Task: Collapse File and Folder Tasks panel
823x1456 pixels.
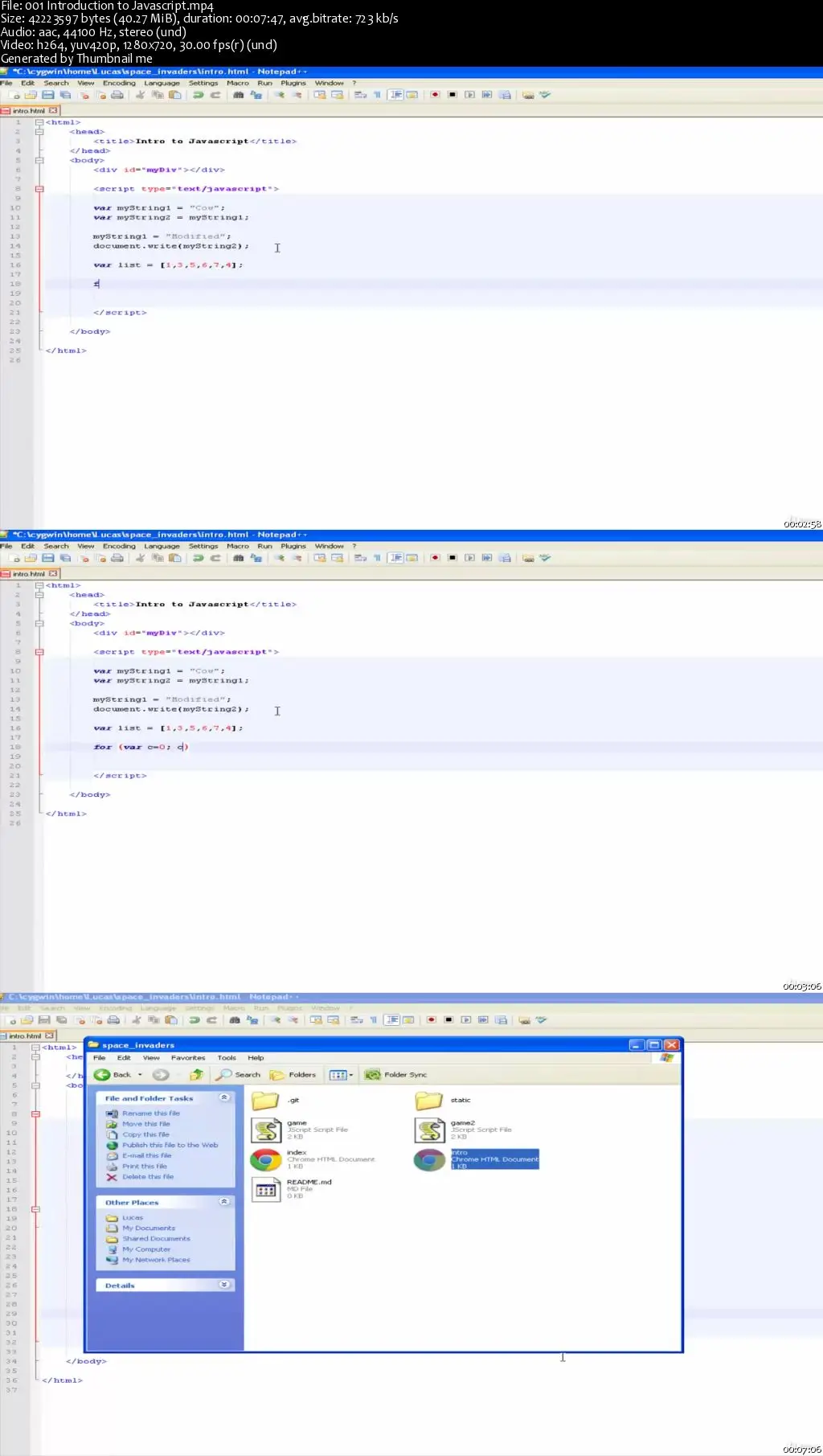Action: click(224, 1097)
